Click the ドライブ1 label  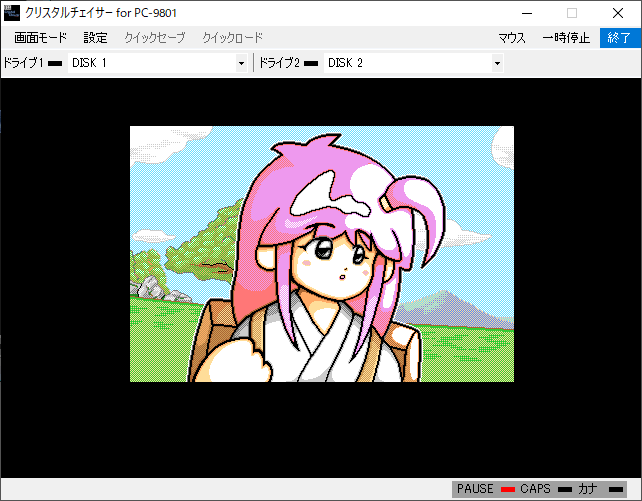pyautogui.click(x=23, y=63)
